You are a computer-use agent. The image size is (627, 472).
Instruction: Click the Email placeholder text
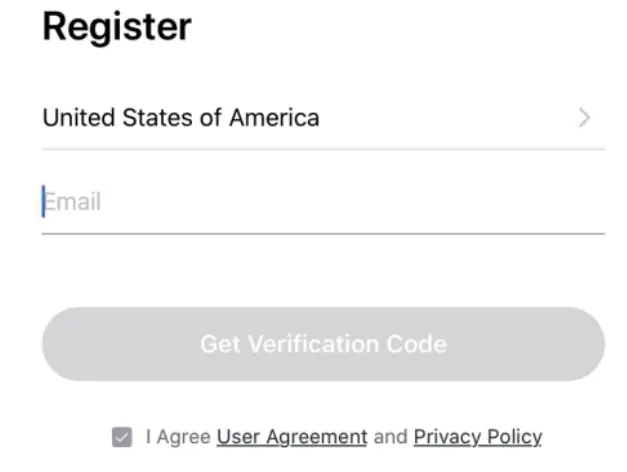[73, 203]
